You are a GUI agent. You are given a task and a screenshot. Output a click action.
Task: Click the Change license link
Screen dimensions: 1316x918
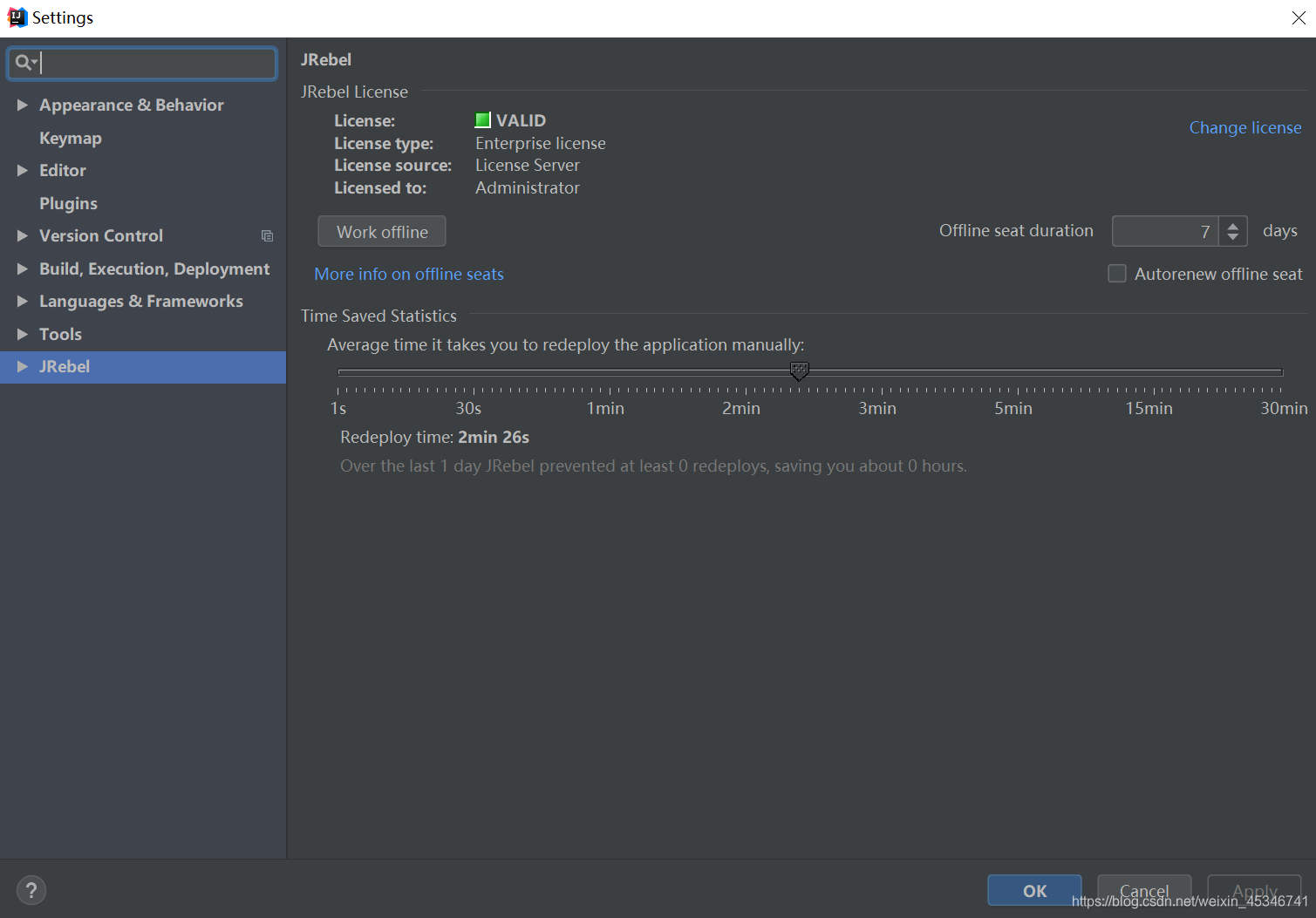pyautogui.click(x=1245, y=127)
